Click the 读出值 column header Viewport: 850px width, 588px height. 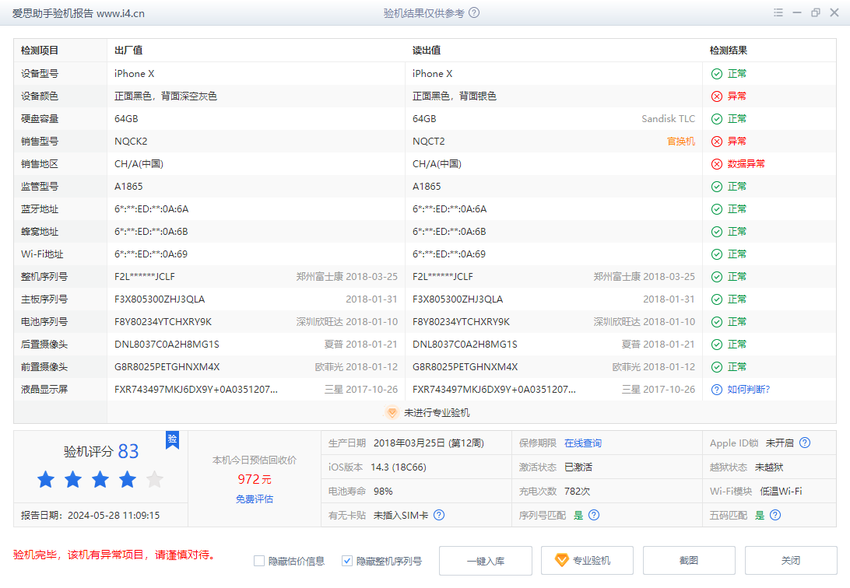click(x=427, y=50)
